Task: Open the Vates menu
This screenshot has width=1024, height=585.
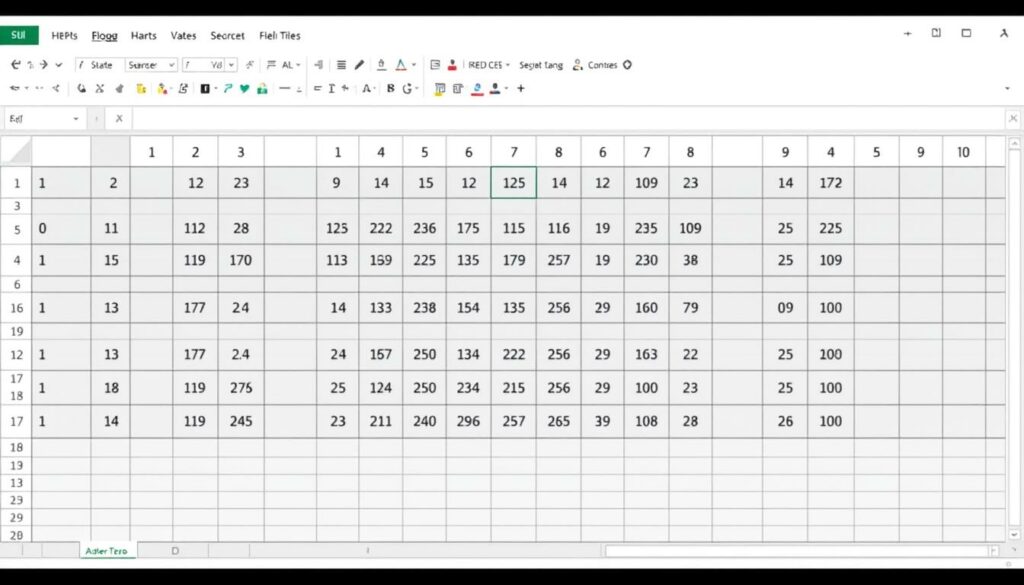Action: point(184,35)
